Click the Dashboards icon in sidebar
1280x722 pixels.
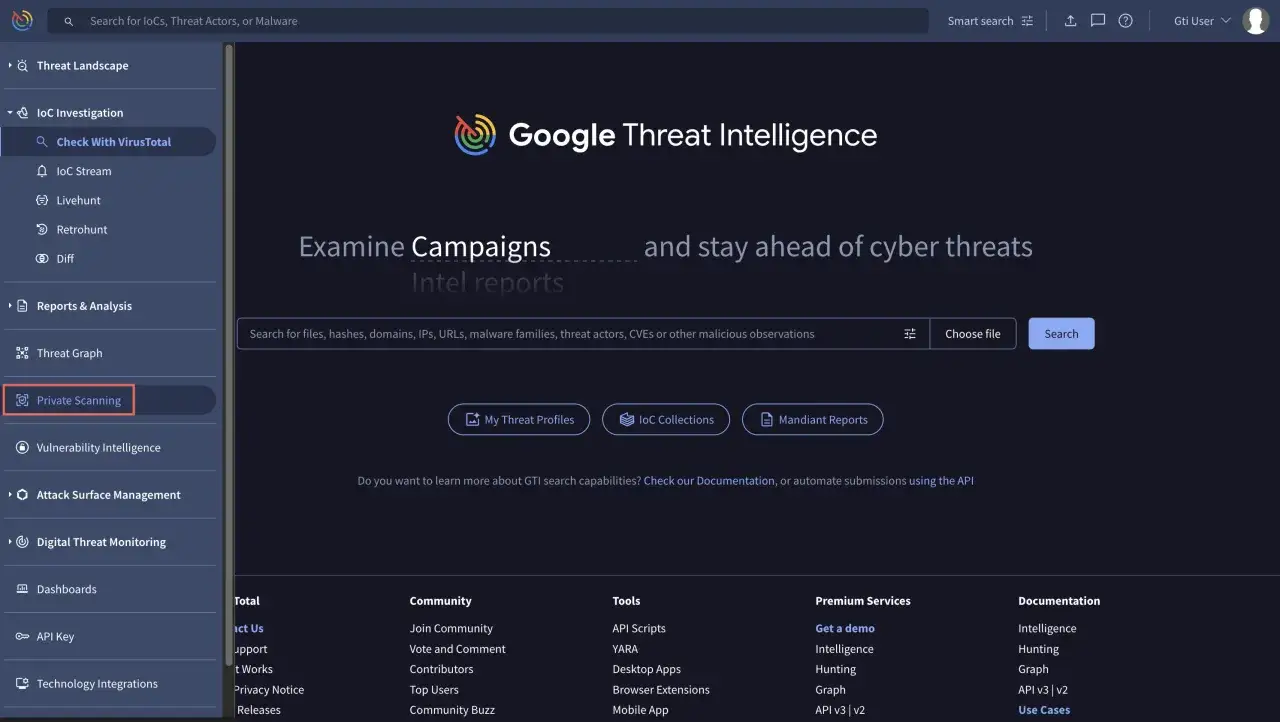[23, 589]
